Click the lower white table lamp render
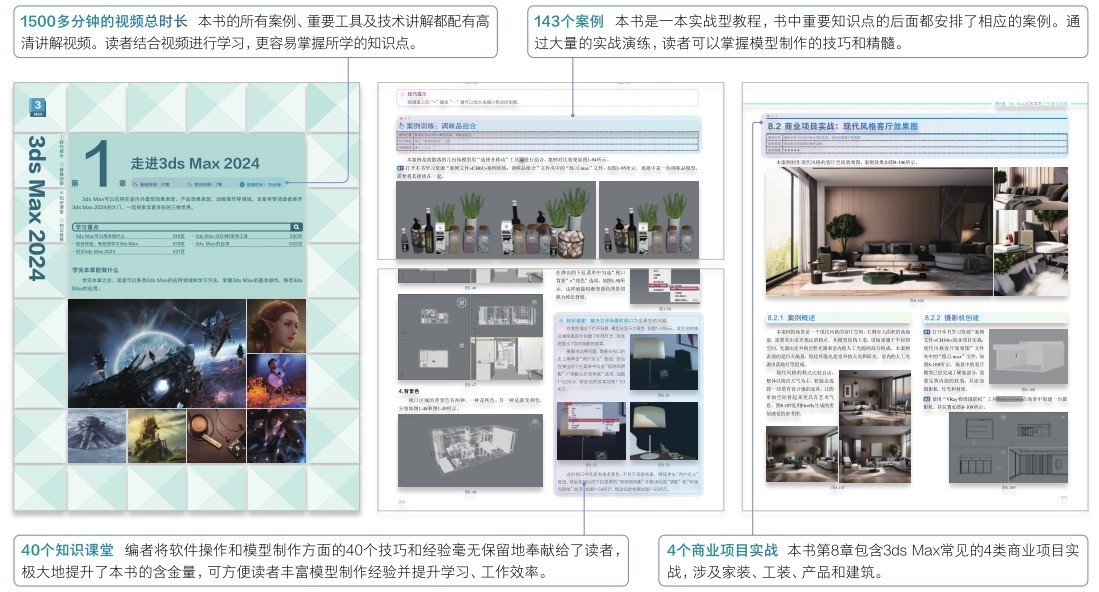This screenshot has height=592, width=1099. (x=664, y=430)
